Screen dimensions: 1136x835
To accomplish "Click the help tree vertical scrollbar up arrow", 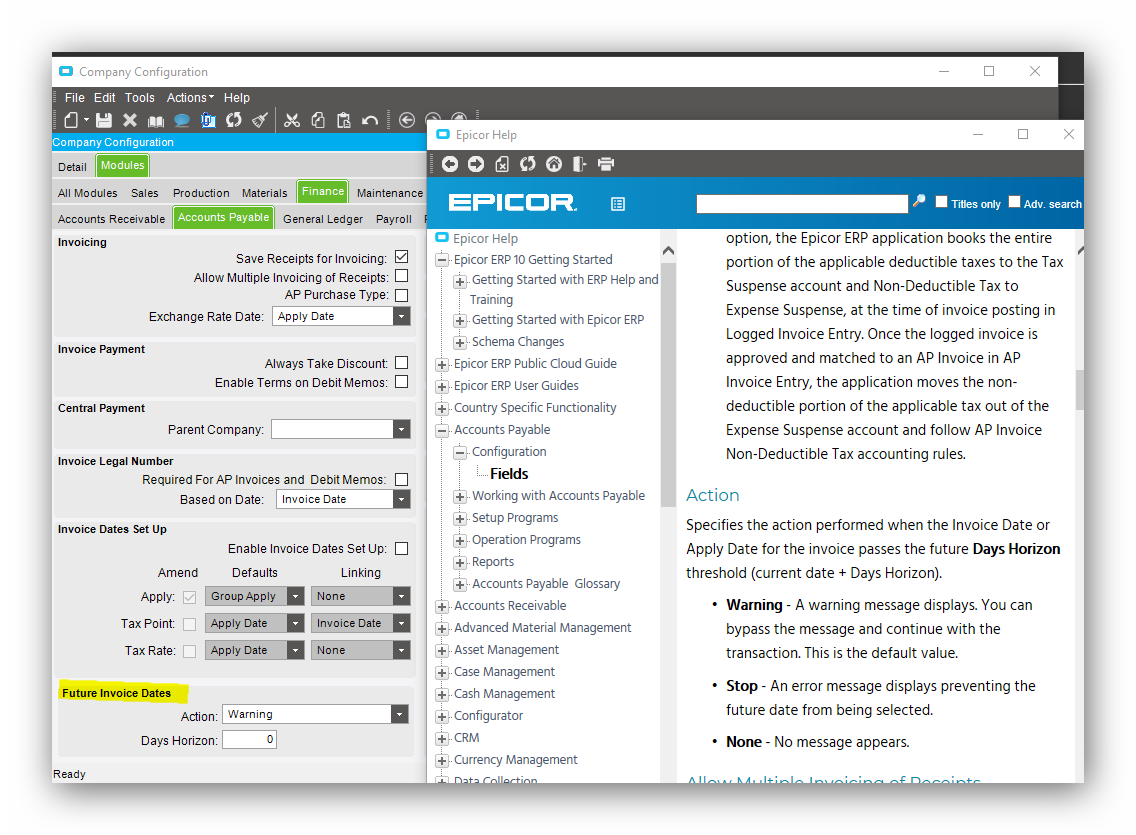I will click(x=669, y=251).
